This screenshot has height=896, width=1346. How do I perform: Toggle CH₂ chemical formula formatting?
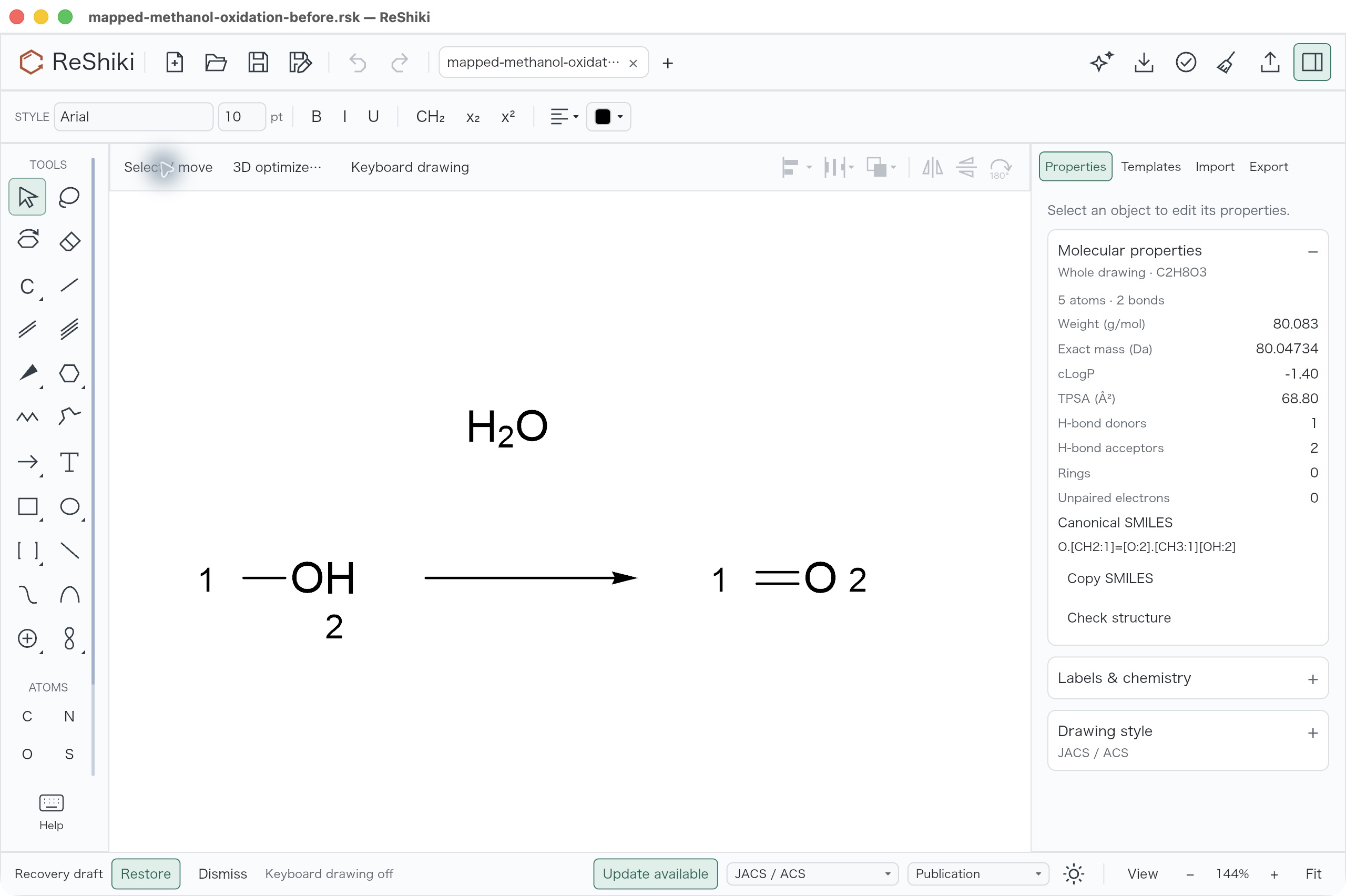[x=430, y=117]
